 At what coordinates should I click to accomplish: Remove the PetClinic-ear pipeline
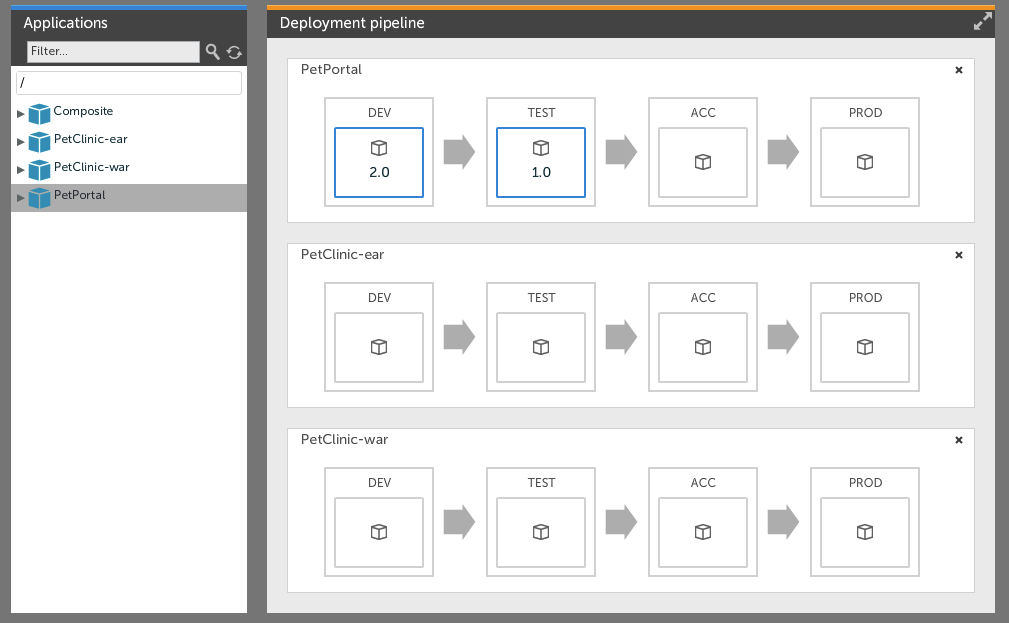pos(959,255)
